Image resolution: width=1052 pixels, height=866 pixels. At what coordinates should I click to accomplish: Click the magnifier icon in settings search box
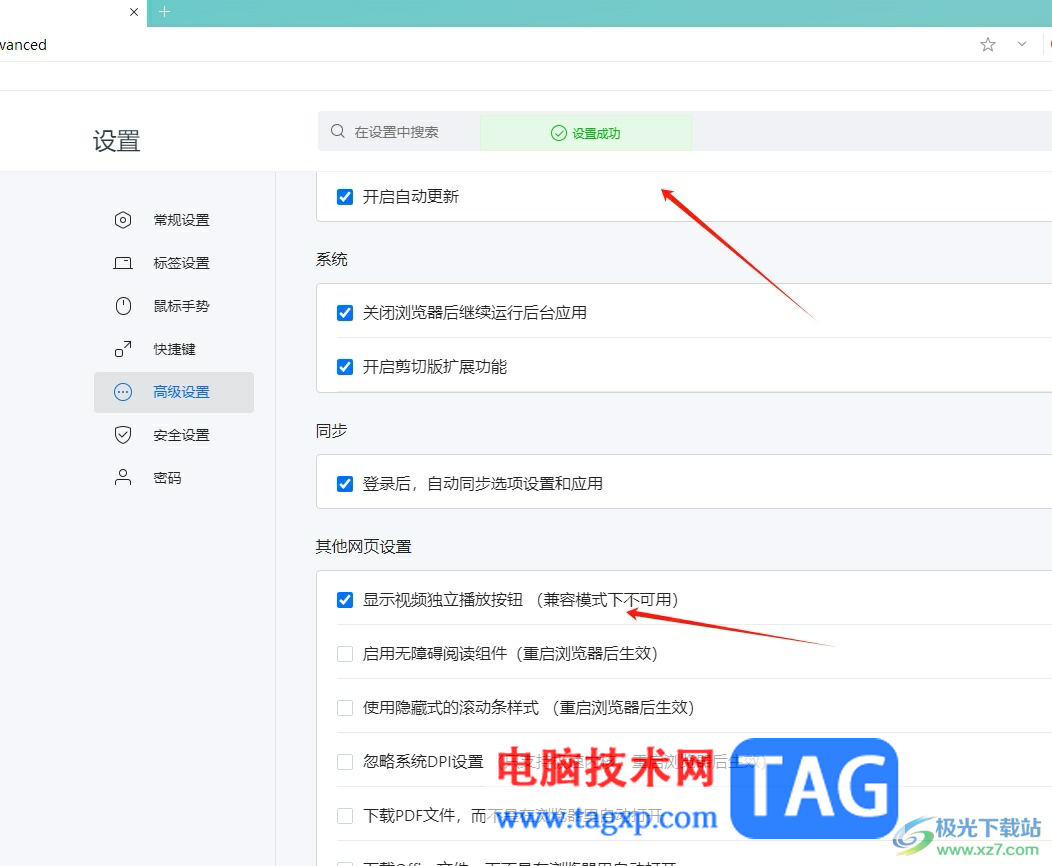337,131
